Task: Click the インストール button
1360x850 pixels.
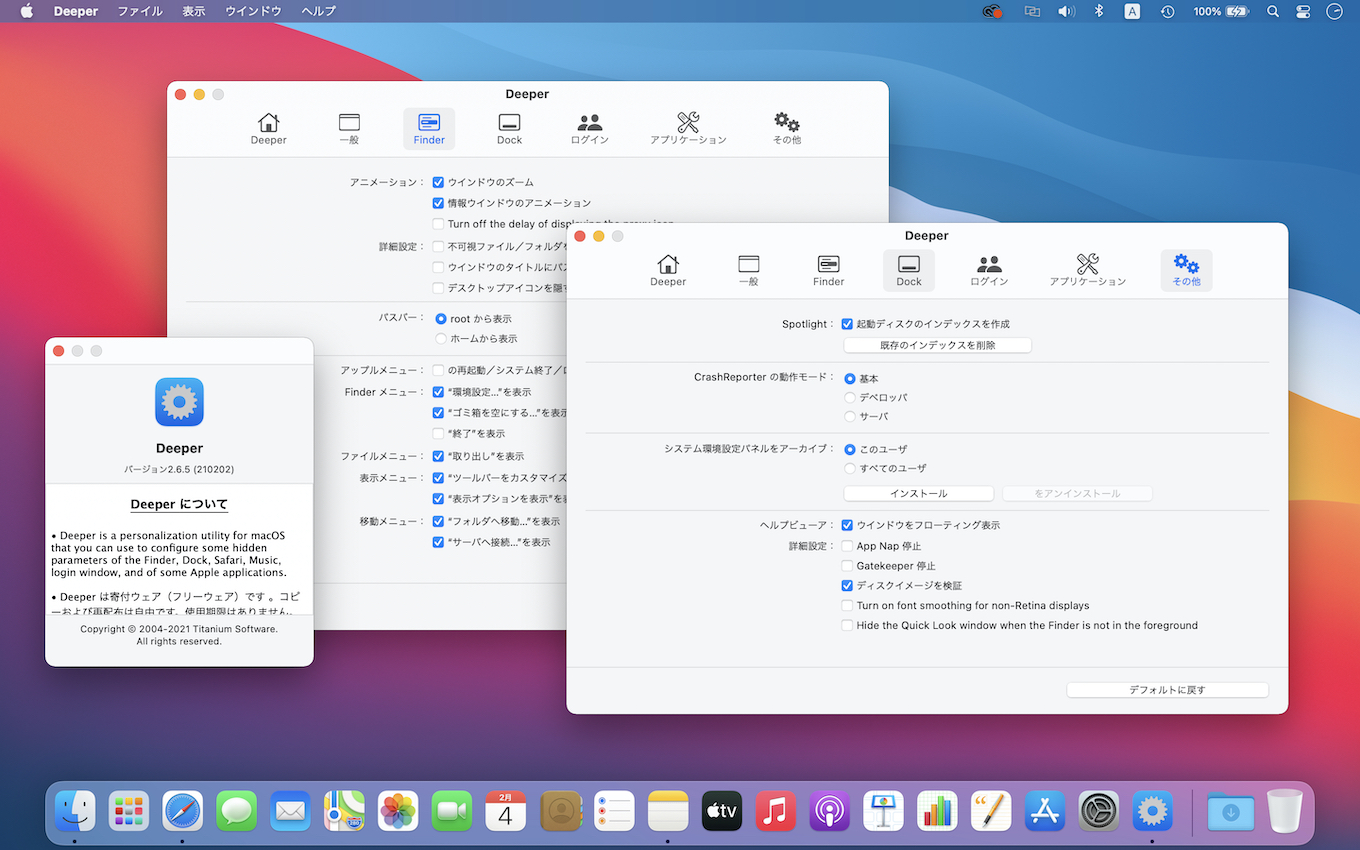Action: coord(918,494)
